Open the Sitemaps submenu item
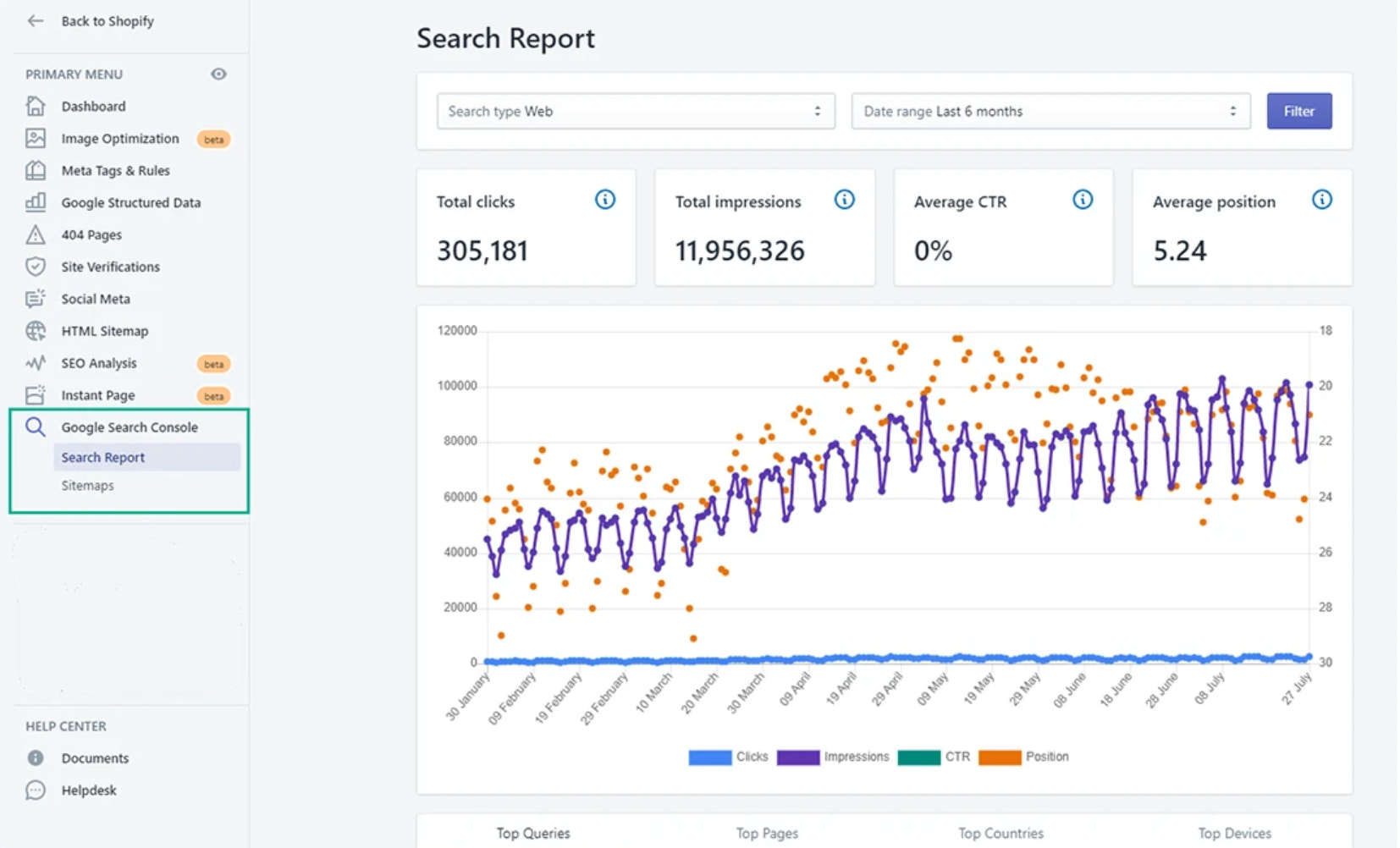The width and height of the screenshot is (1400, 848). 87,486
